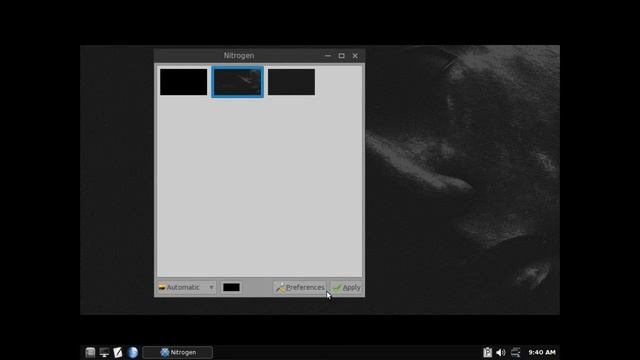Open the file manager from the taskbar
640x360 pixels.
[x=90, y=352]
